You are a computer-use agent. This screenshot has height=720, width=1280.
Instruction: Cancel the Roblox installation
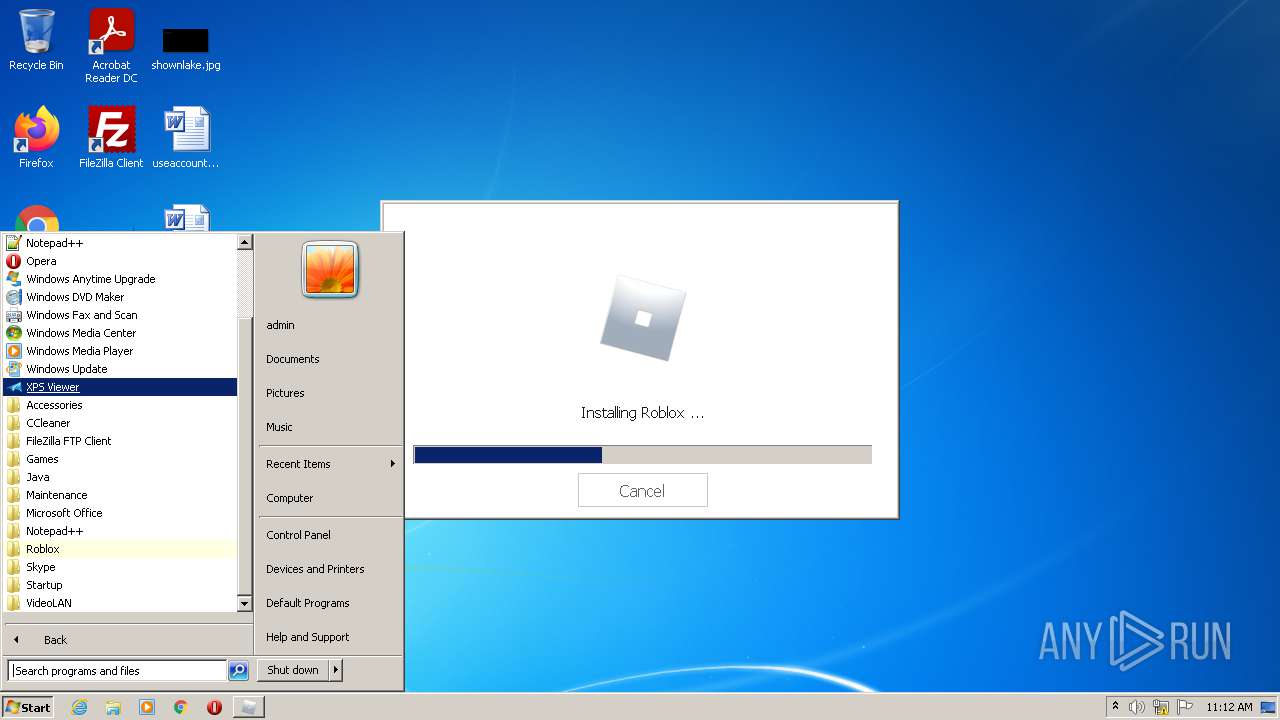(642, 490)
